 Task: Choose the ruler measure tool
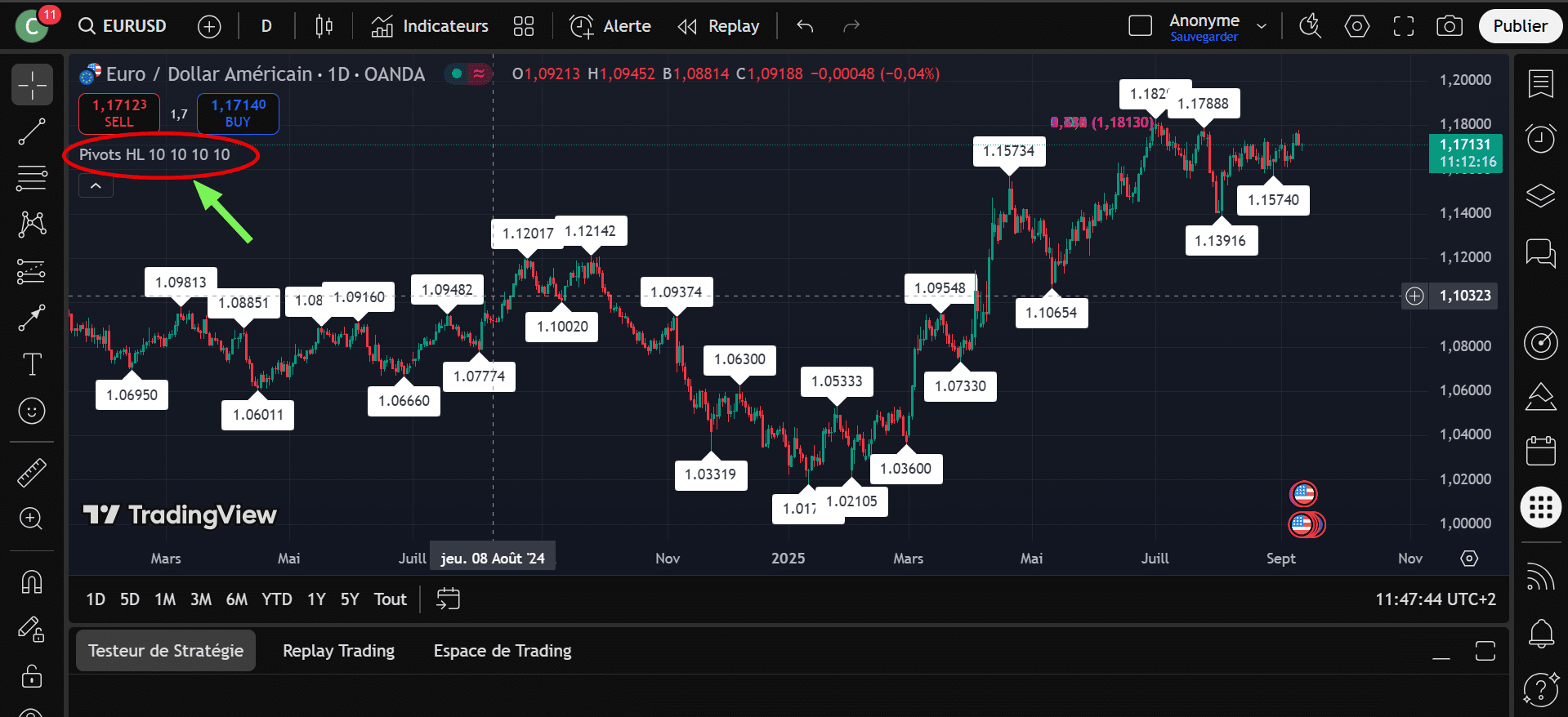(32, 472)
